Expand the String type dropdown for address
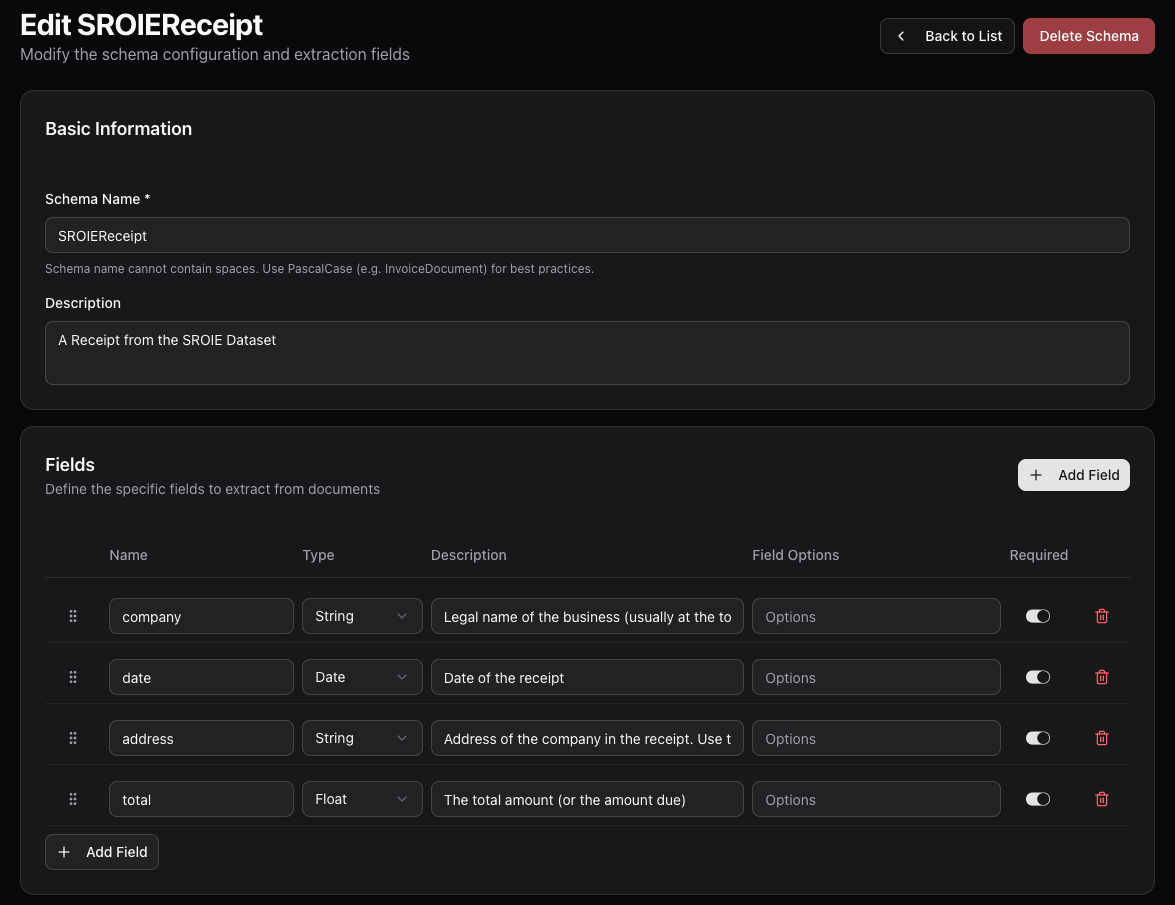Image resolution: width=1175 pixels, height=905 pixels. 362,738
